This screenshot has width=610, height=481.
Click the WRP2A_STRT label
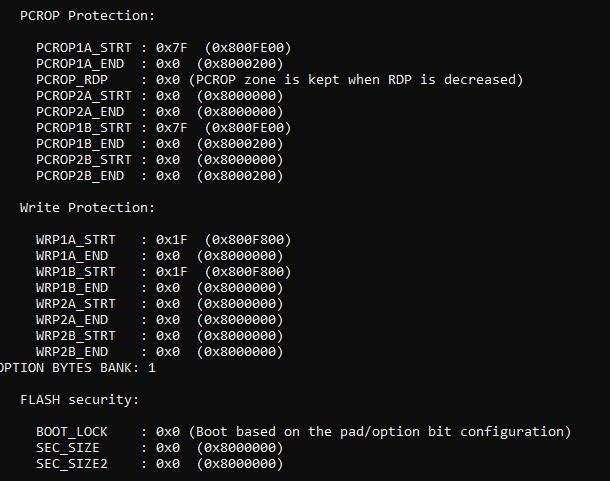tap(76, 304)
